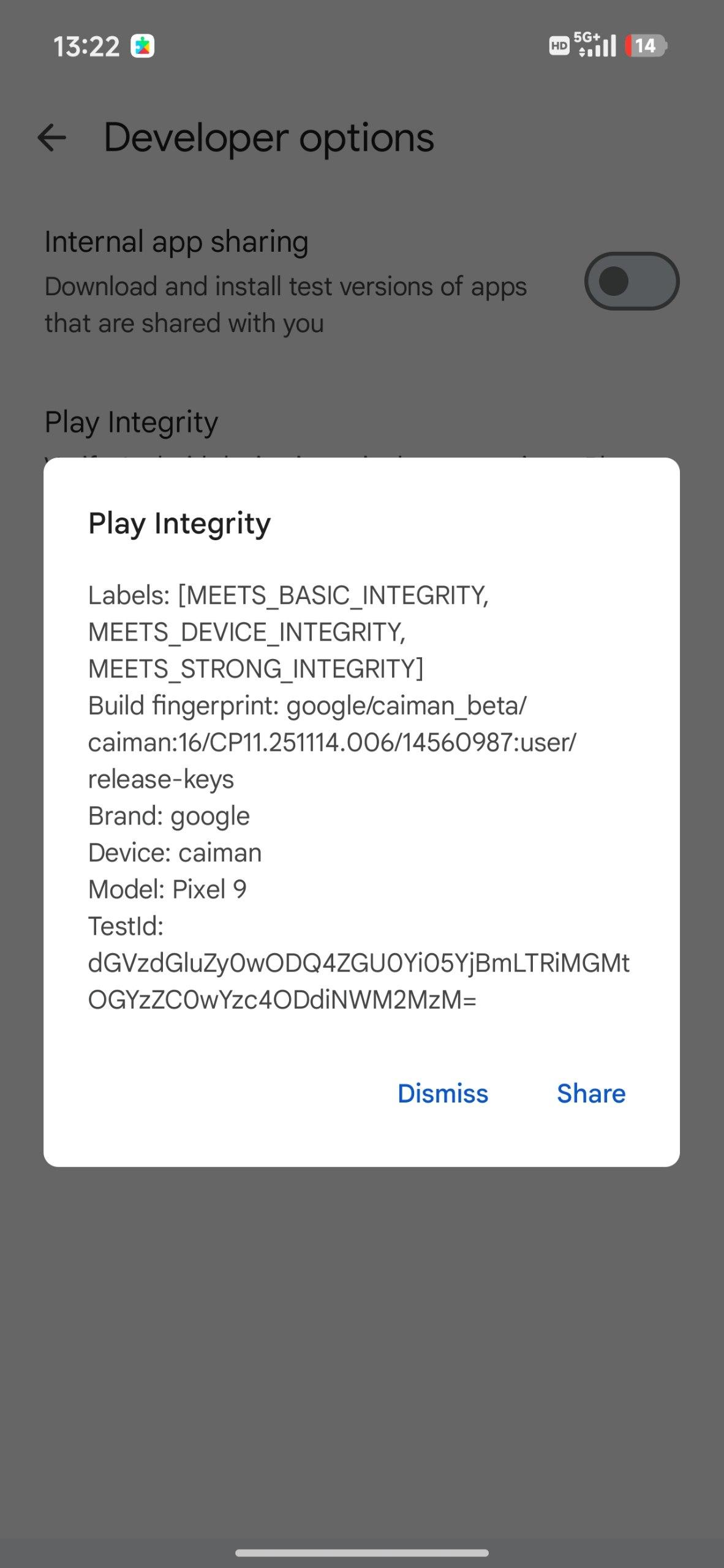Tap the Developer options page title

pyautogui.click(x=269, y=138)
